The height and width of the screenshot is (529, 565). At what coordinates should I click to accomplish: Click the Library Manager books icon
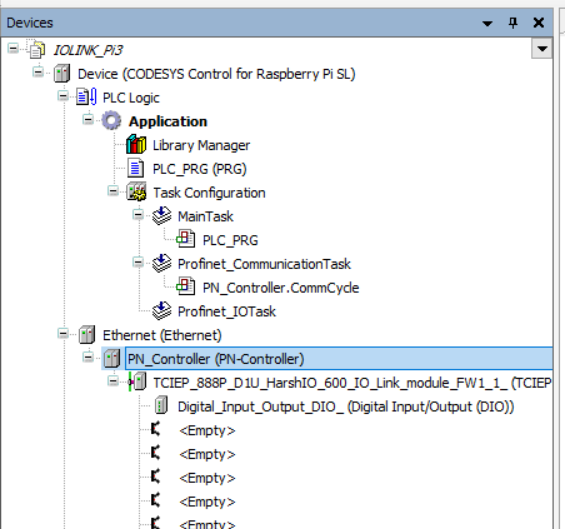click(x=136, y=145)
